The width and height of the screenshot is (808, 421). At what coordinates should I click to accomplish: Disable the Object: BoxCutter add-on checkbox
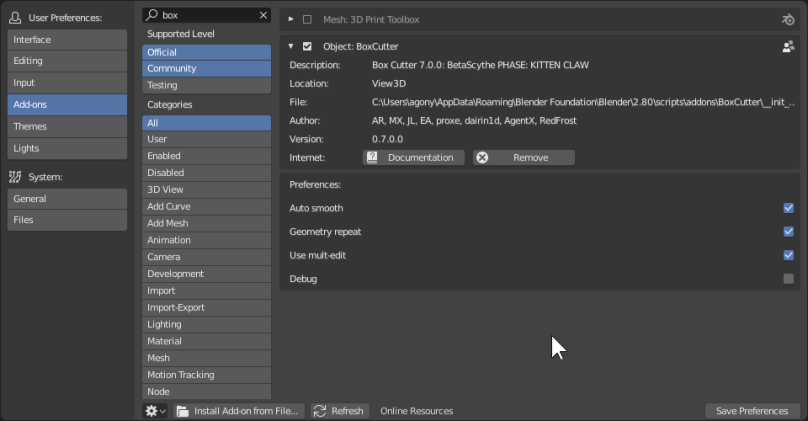coord(307,46)
